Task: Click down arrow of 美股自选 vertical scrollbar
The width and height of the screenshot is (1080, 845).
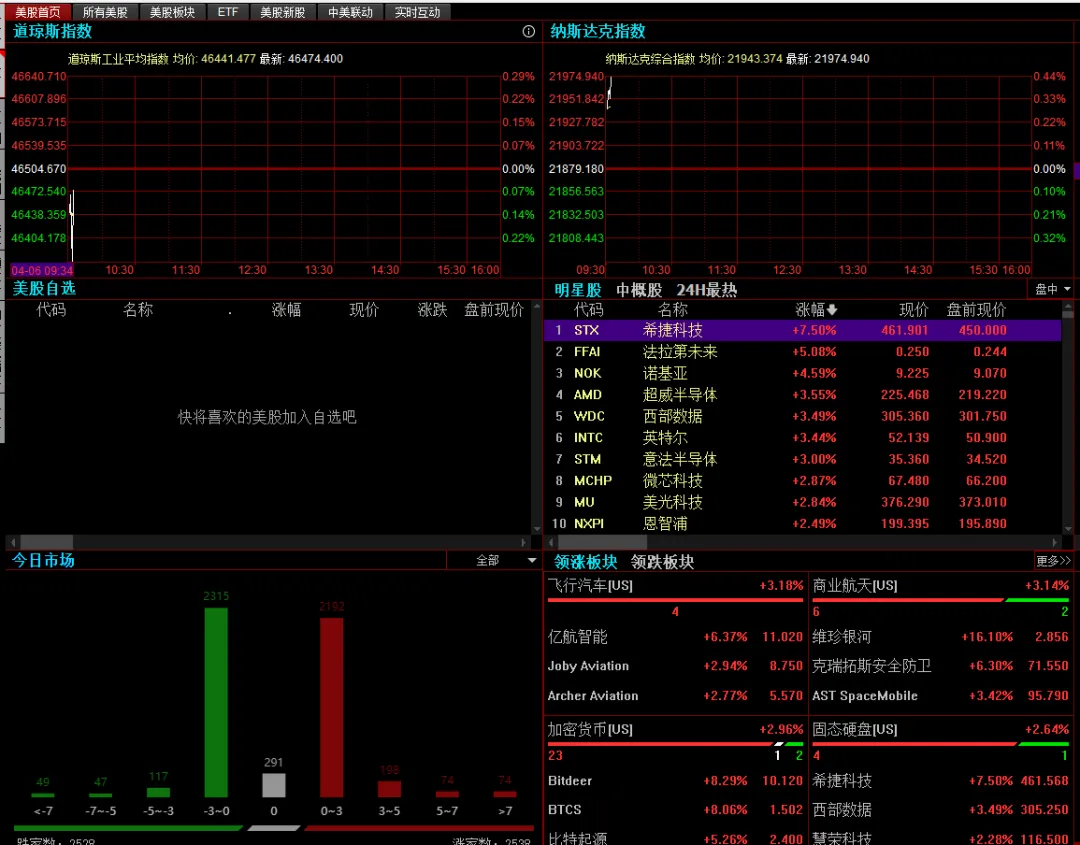Action: (537, 529)
